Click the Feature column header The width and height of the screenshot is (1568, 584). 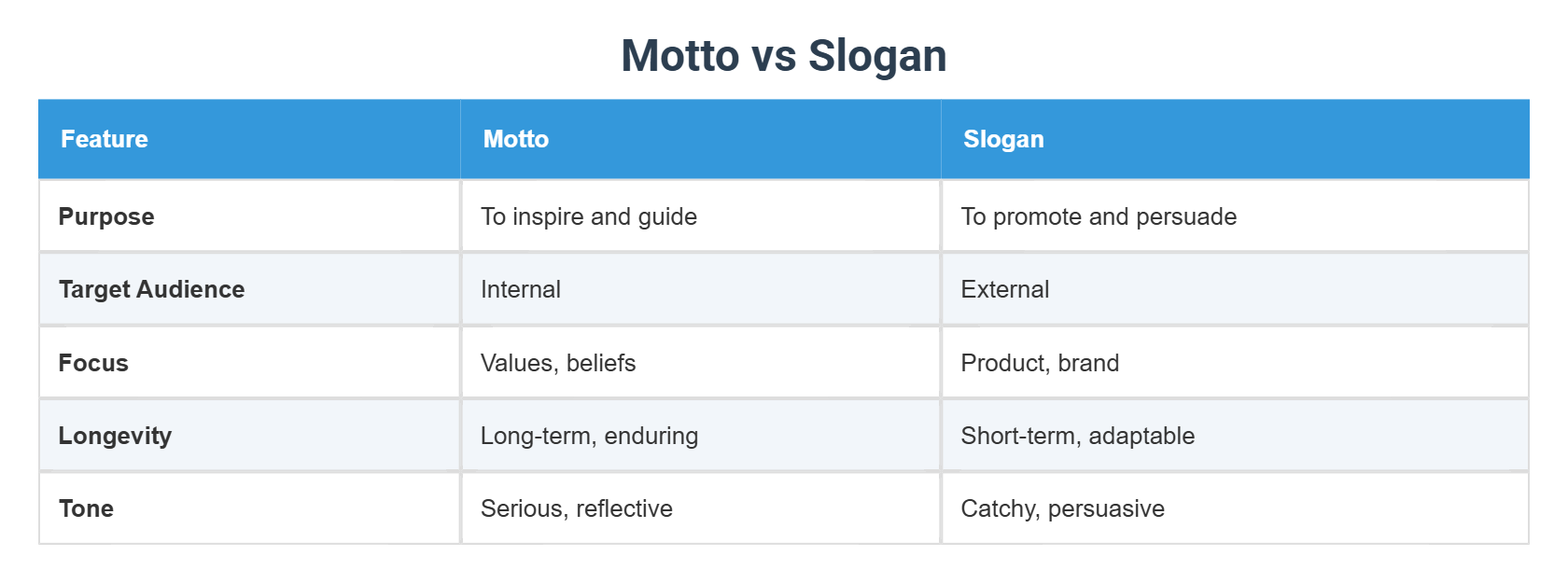click(x=105, y=139)
